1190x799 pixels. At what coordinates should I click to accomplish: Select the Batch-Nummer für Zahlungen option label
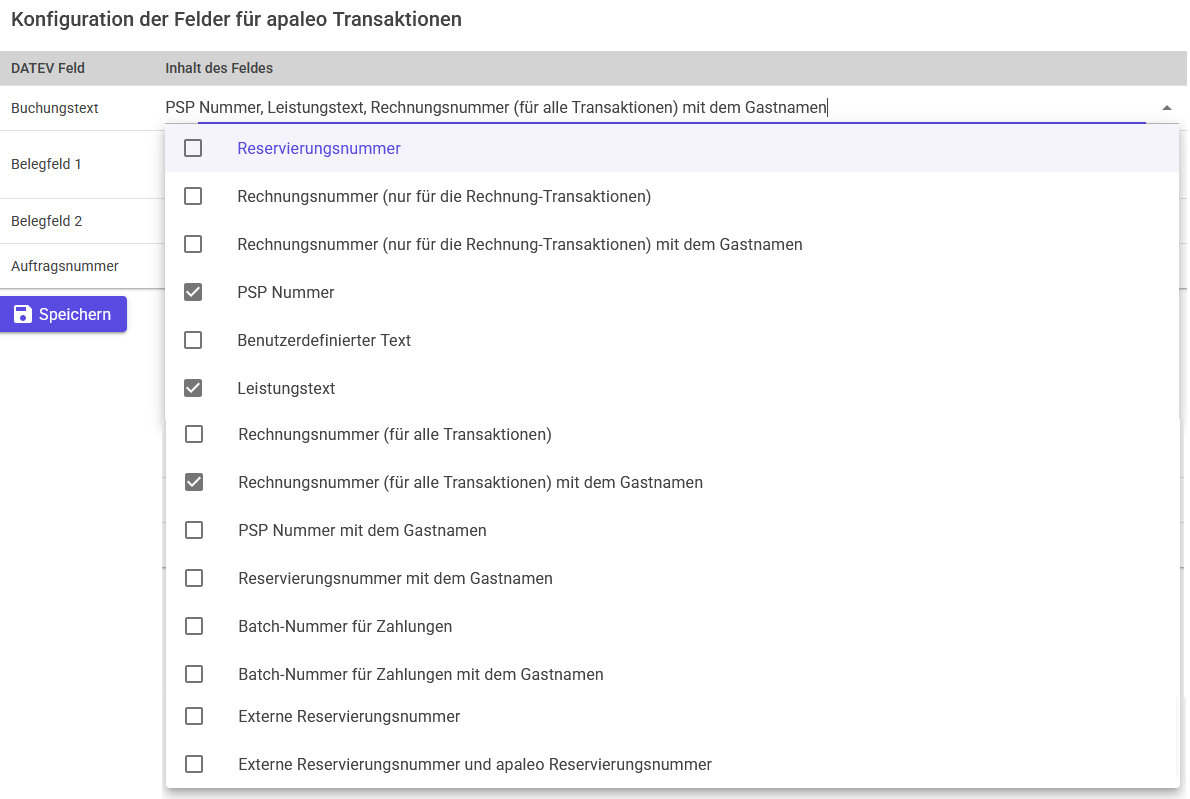point(345,627)
